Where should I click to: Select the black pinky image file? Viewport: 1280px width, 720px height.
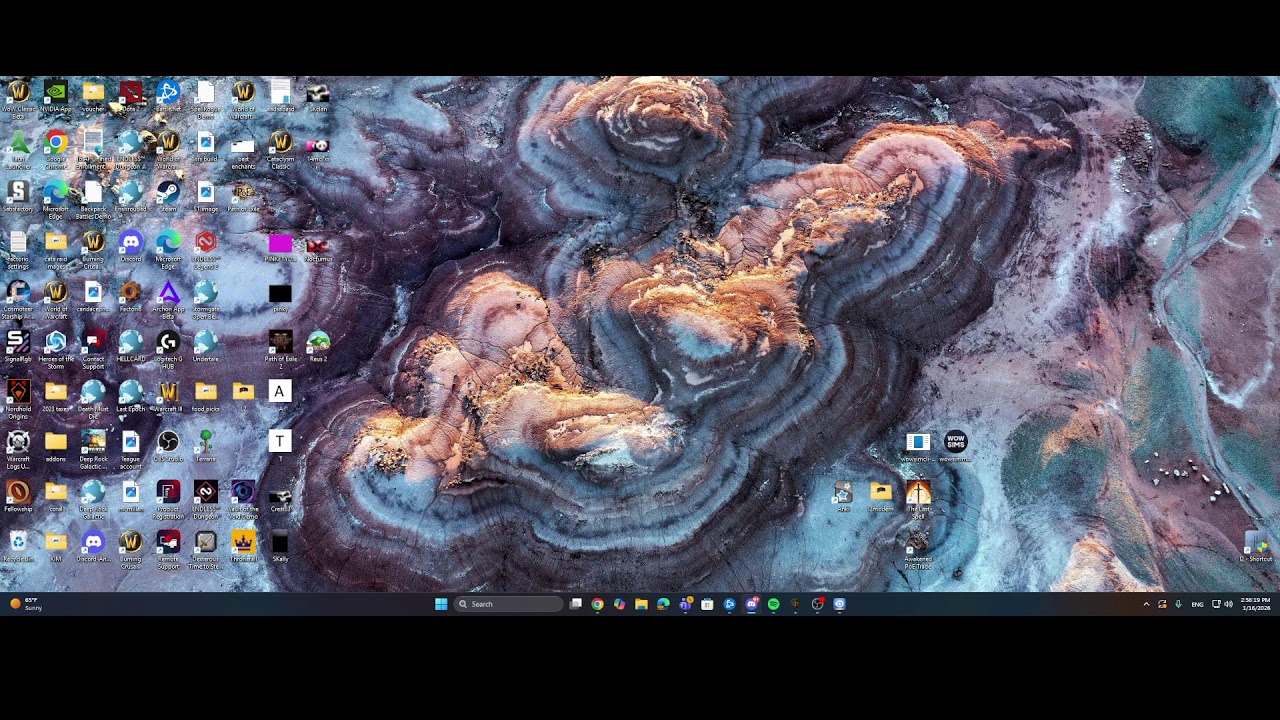(280, 297)
